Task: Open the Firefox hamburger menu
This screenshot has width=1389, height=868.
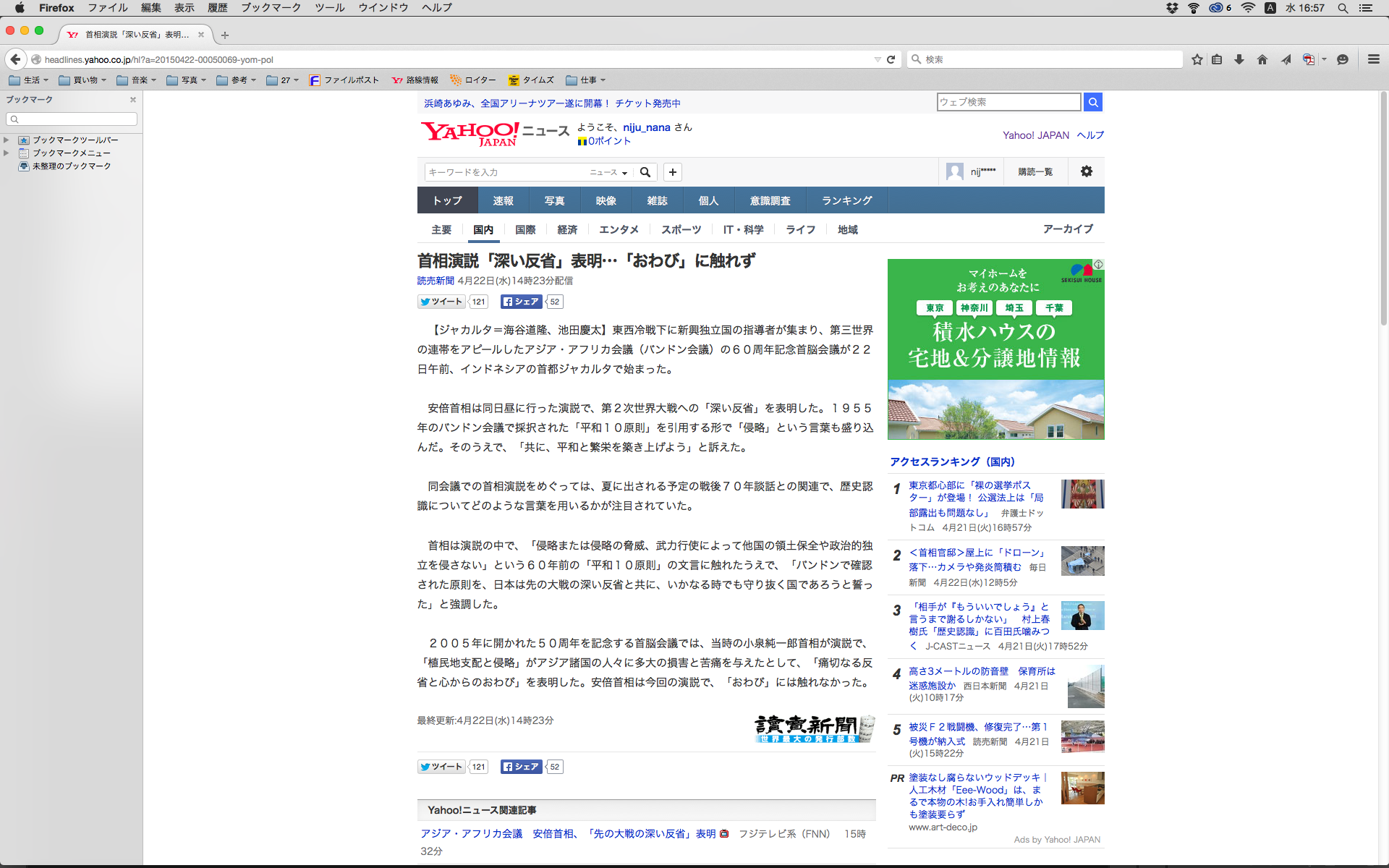Action: (x=1373, y=59)
